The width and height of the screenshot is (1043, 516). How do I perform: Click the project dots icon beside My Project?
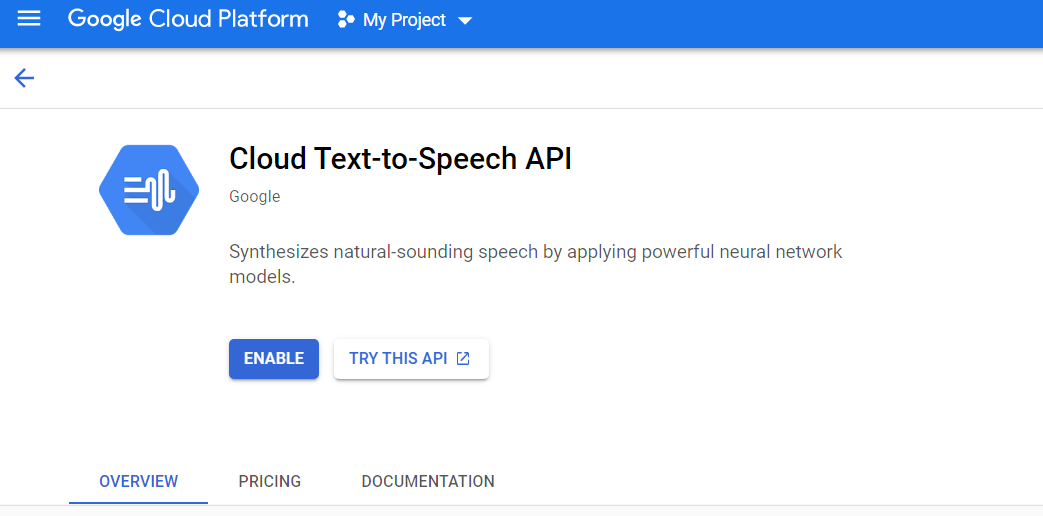(346, 20)
